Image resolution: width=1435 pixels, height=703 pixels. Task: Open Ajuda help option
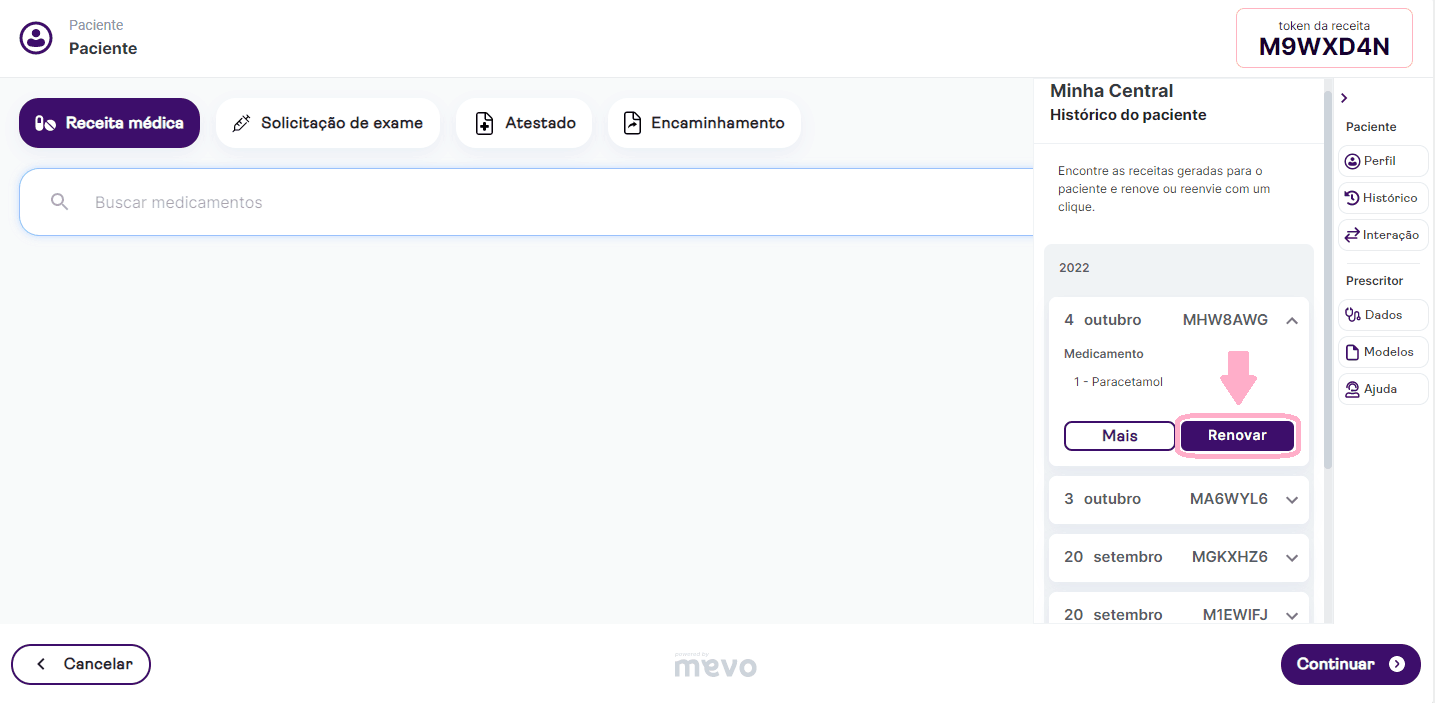[1382, 389]
